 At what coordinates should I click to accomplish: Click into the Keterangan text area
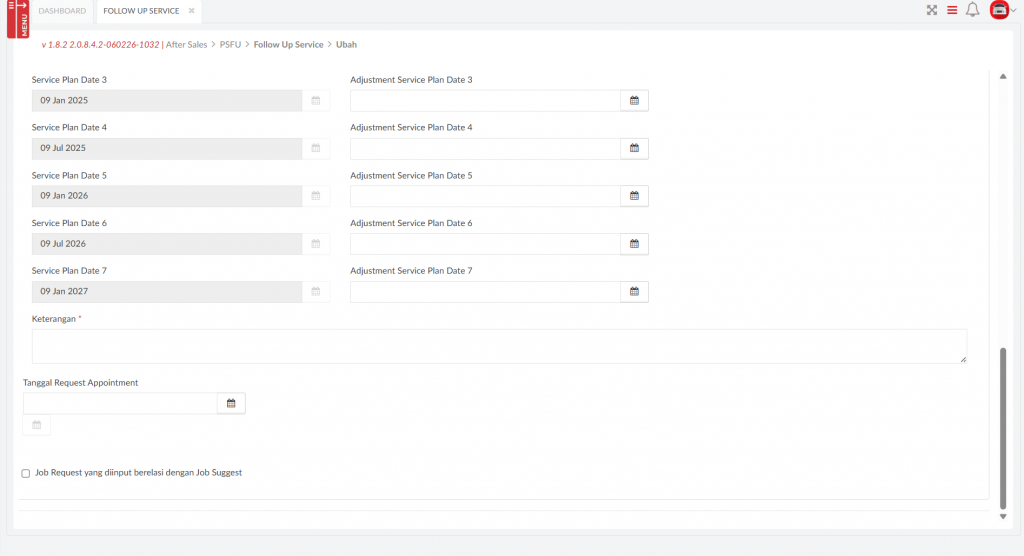point(499,346)
